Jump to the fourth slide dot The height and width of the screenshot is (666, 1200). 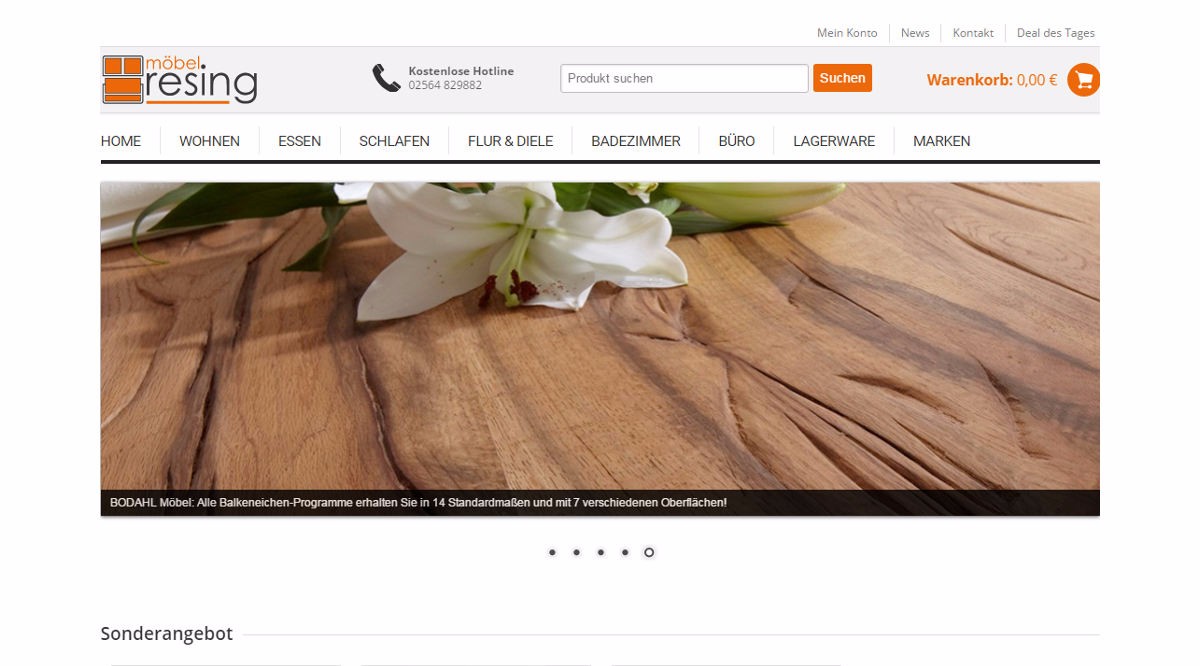(x=625, y=552)
